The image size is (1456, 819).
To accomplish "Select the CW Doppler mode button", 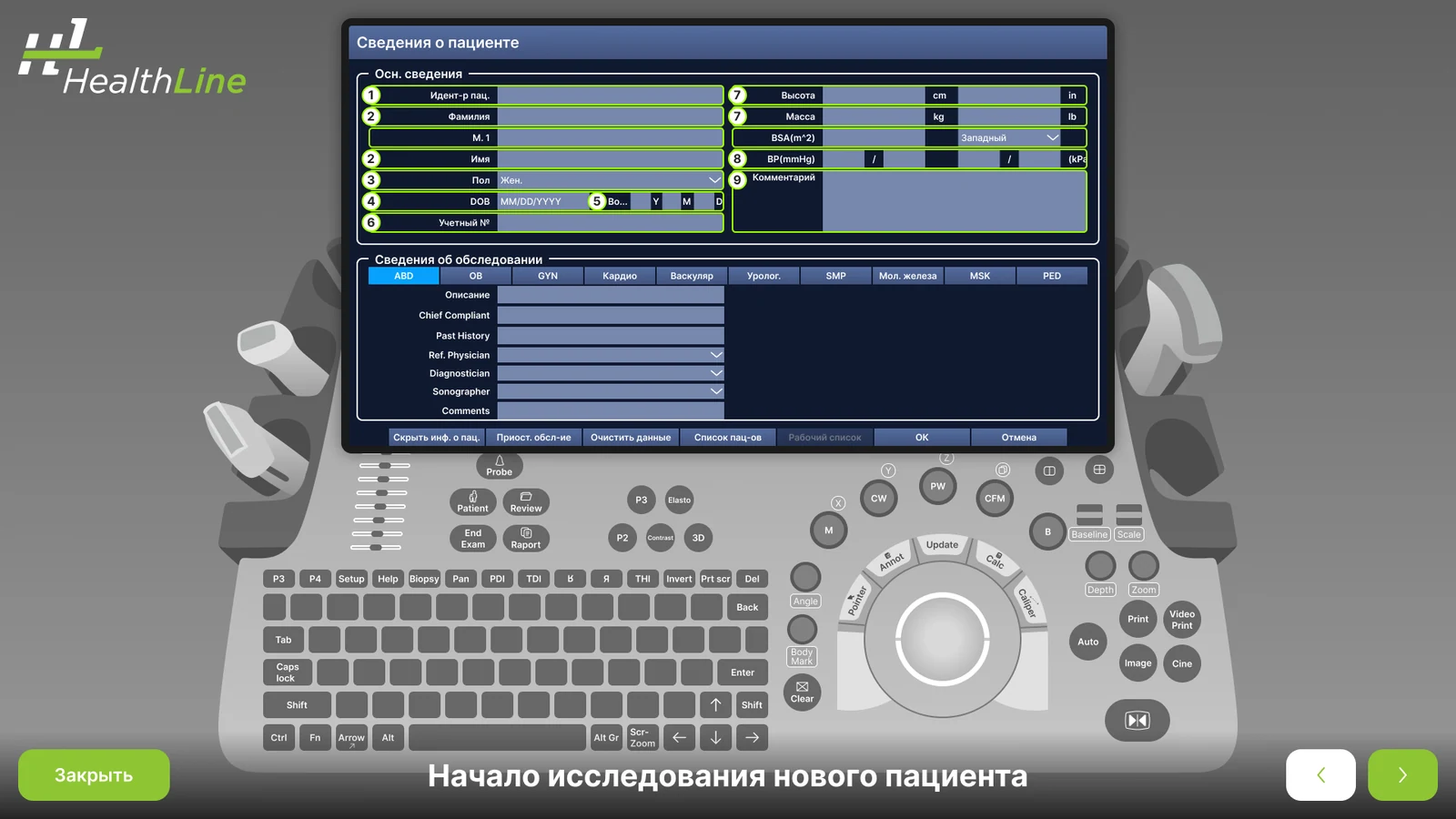I will coord(878,498).
